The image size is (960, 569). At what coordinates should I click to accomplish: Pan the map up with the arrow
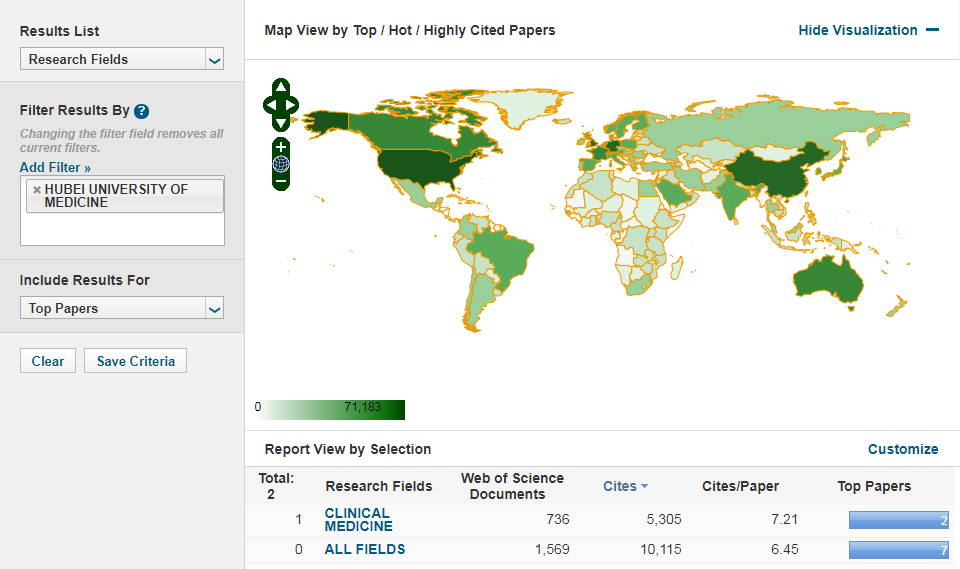pyautogui.click(x=281, y=87)
